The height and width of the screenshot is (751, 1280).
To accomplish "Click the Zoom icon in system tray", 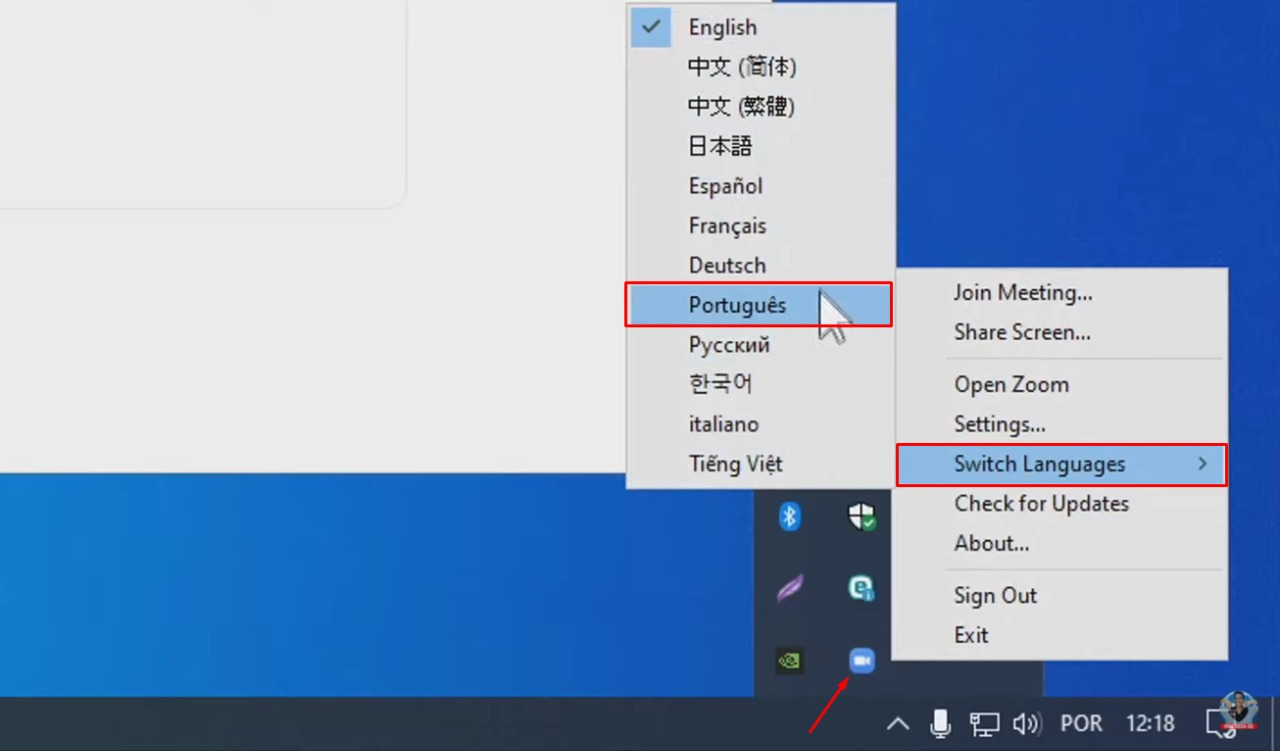I will pos(861,660).
